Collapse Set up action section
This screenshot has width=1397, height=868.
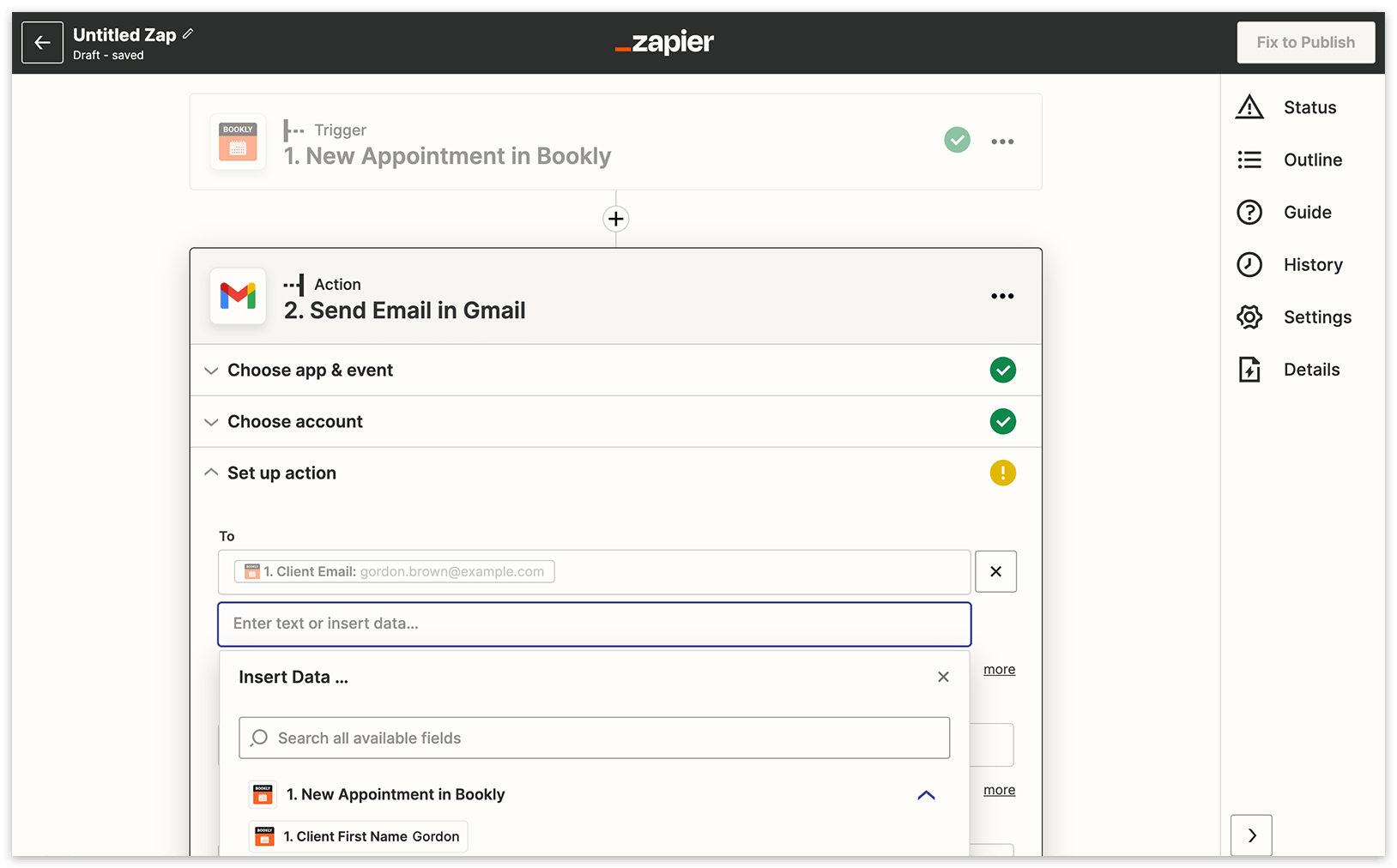[x=615, y=473]
